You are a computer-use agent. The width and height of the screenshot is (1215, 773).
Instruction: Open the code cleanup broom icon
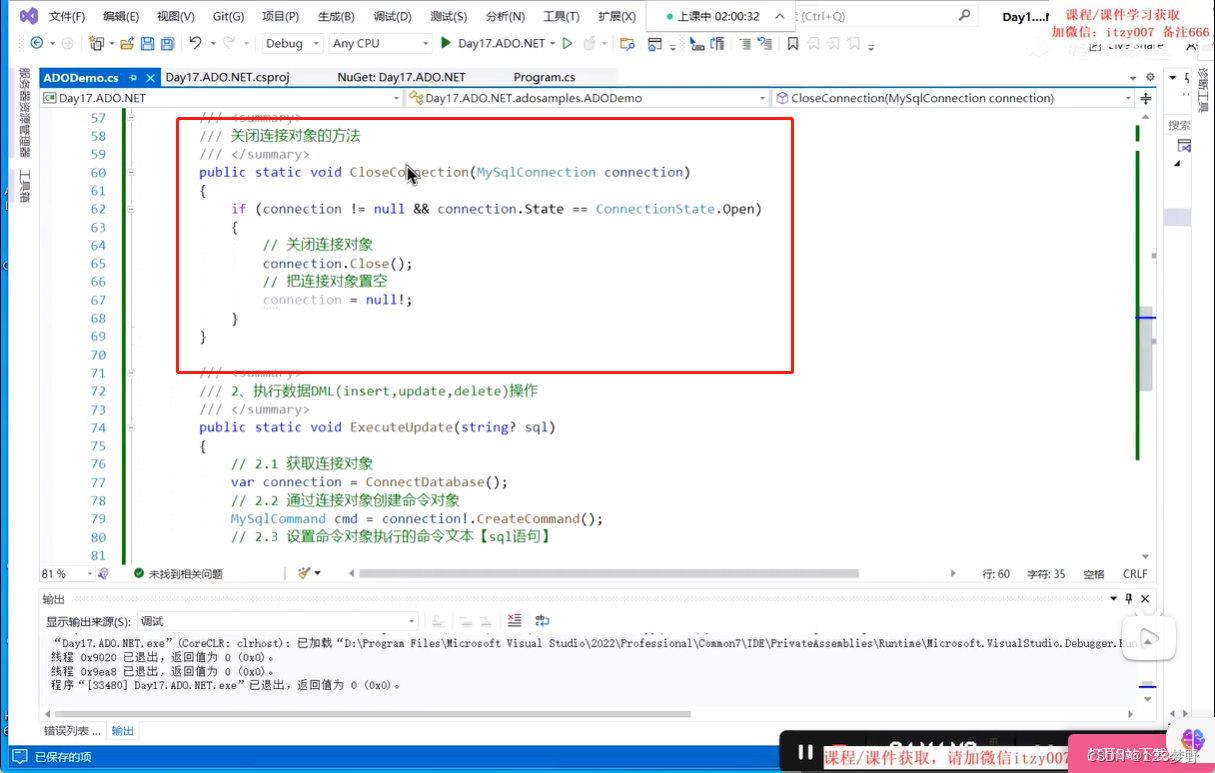[304, 573]
